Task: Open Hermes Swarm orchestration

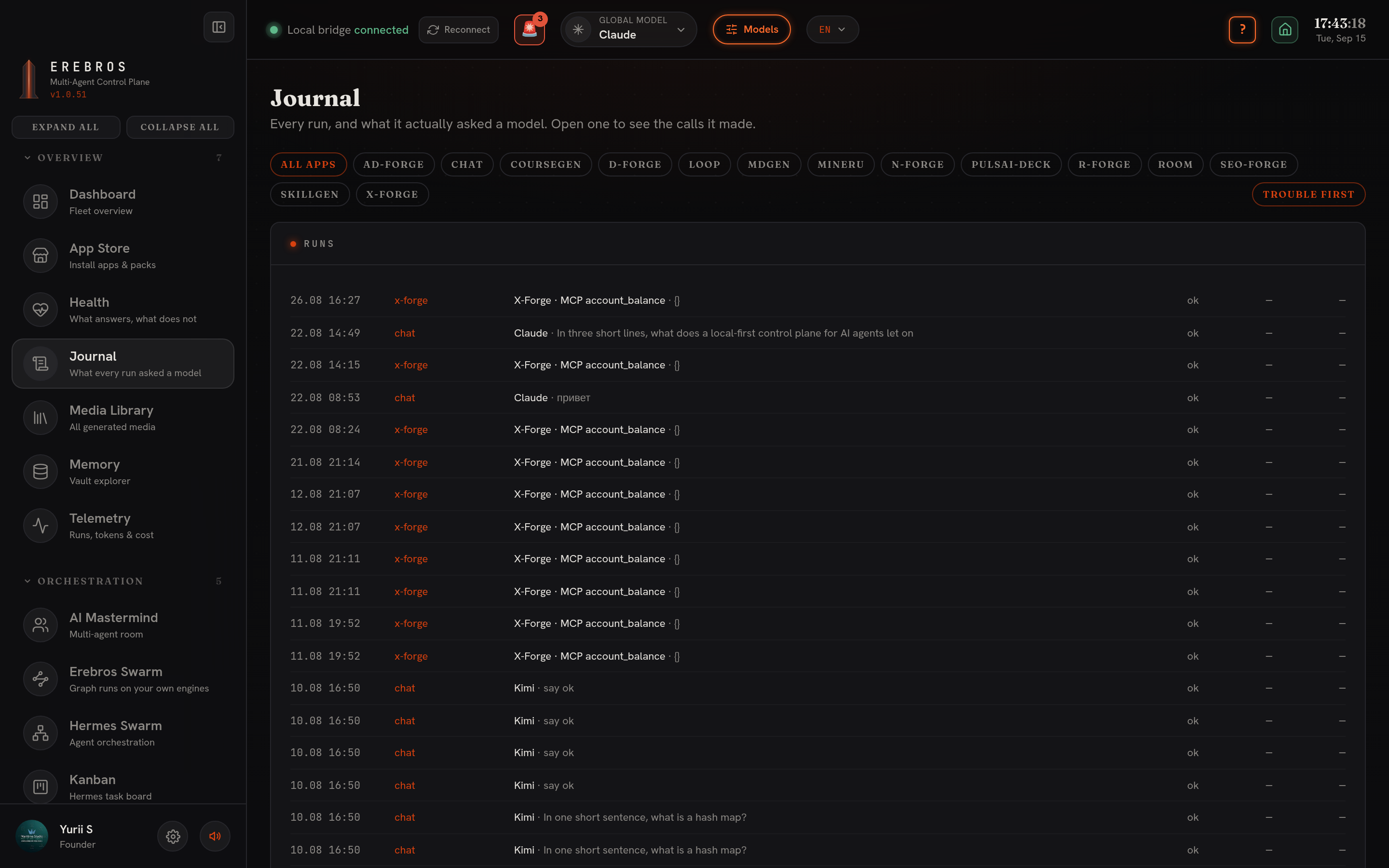Action: pos(123,732)
